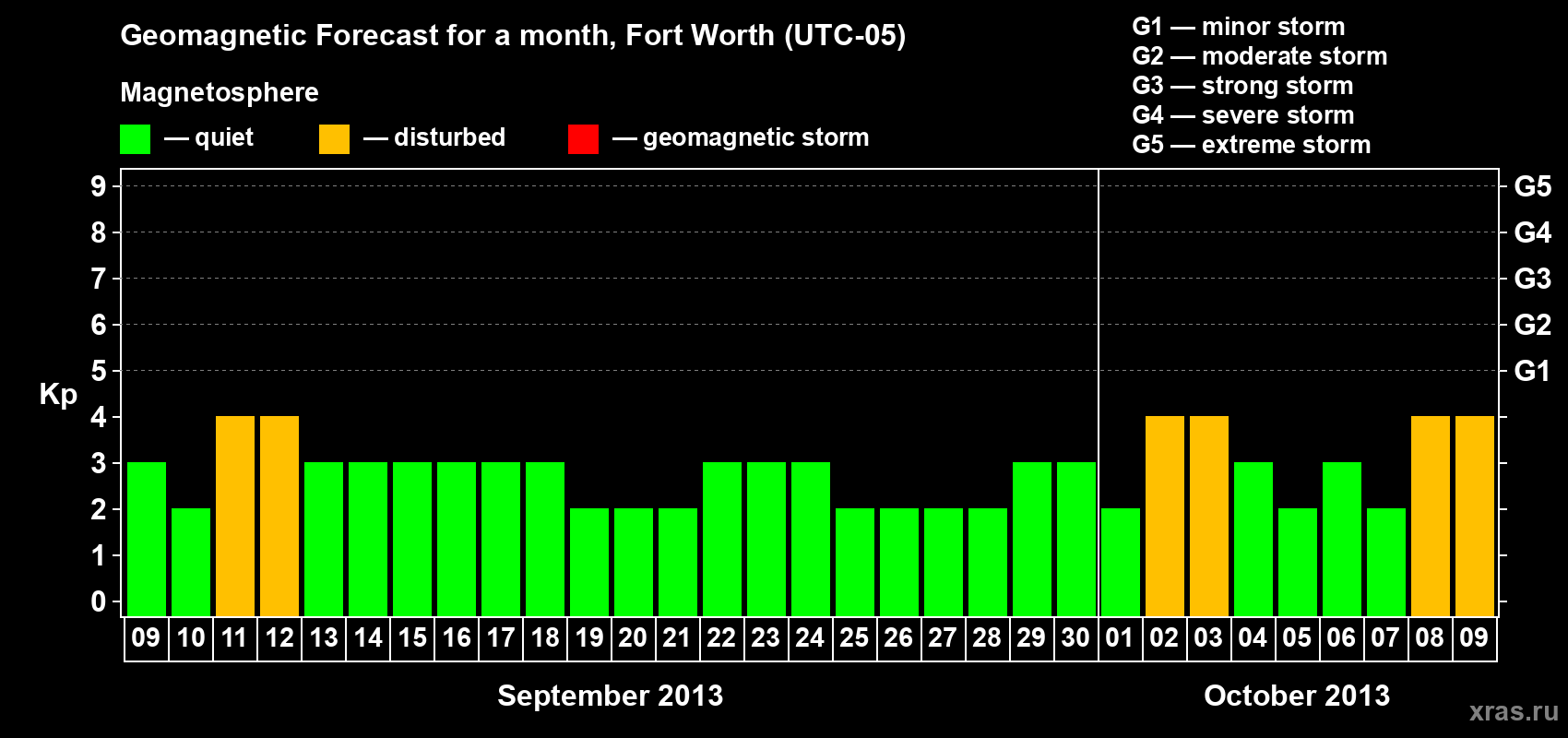Click the September 2013 month label
Screen dimensions: 1568x738
pyautogui.click(x=611, y=696)
